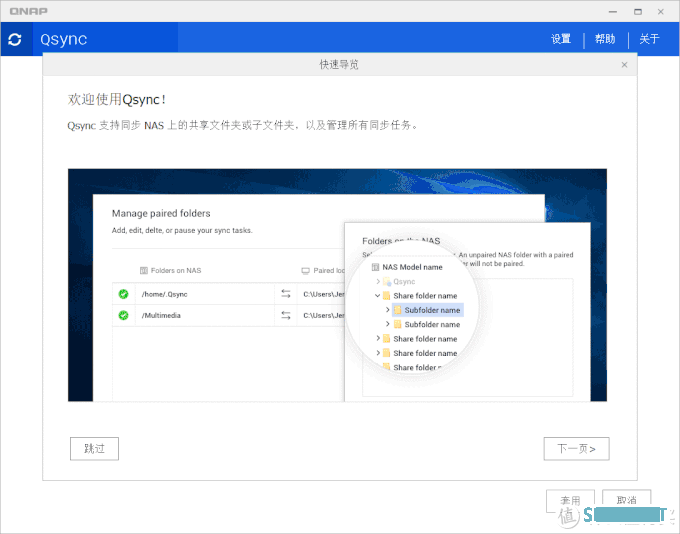Click the 欢迎使用Qsync! heading
680x534 pixels.
[x=116, y=99]
